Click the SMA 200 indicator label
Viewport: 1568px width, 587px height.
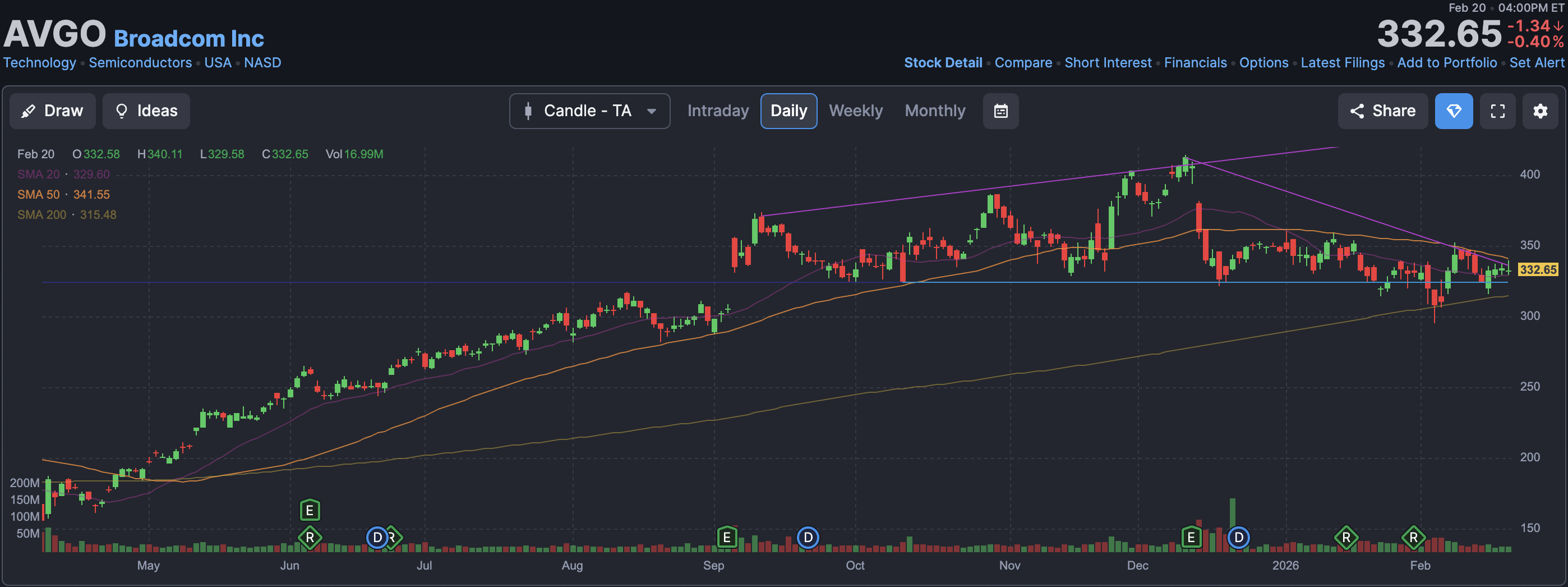41,214
